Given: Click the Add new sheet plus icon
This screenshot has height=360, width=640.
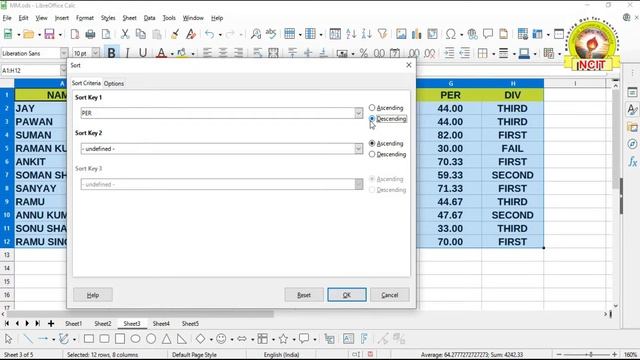Looking at the screenshot, I should pyautogui.click(x=51, y=324).
